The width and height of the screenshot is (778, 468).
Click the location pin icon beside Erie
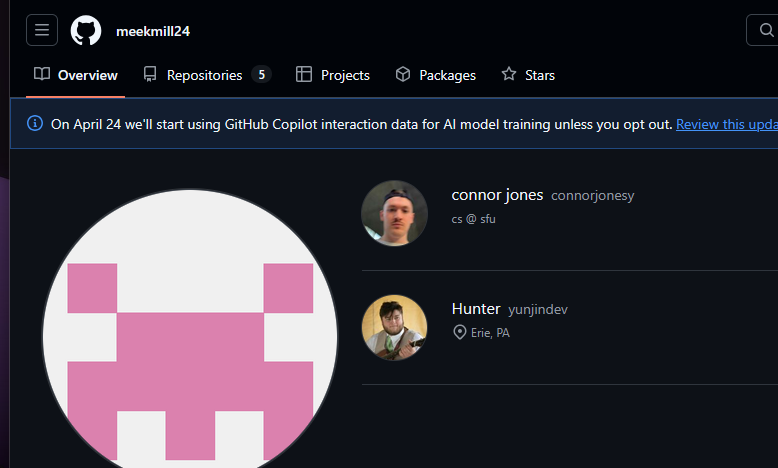(x=459, y=332)
